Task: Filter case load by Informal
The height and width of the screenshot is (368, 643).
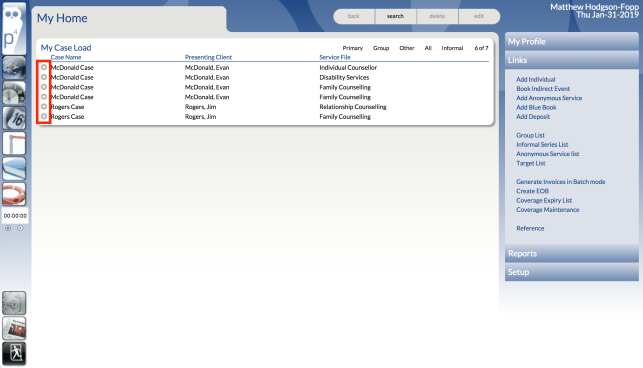Action: pyautogui.click(x=452, y=48)
